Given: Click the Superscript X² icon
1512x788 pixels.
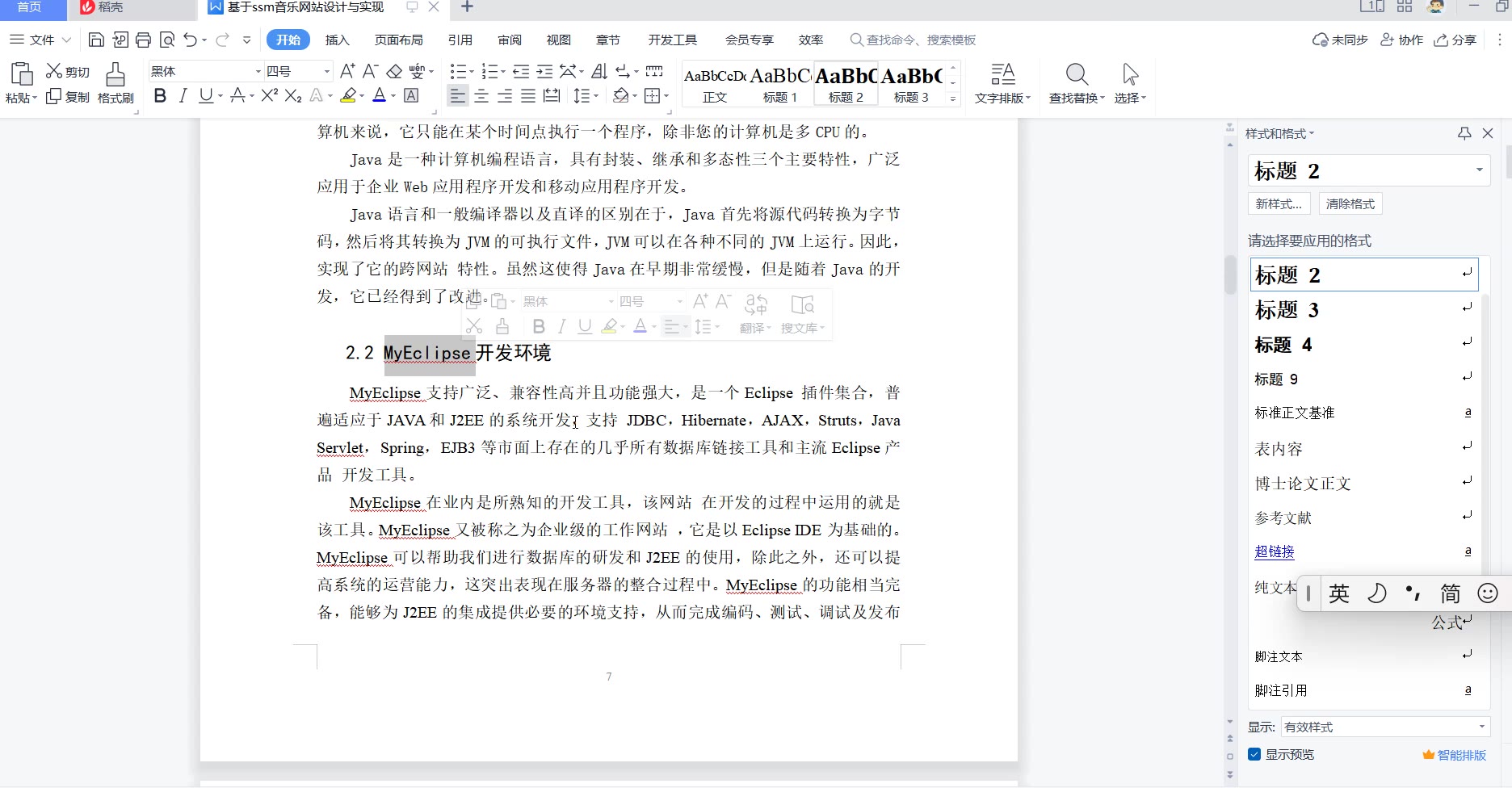Looking at the screenshot, I should click(x=269, y=96).
